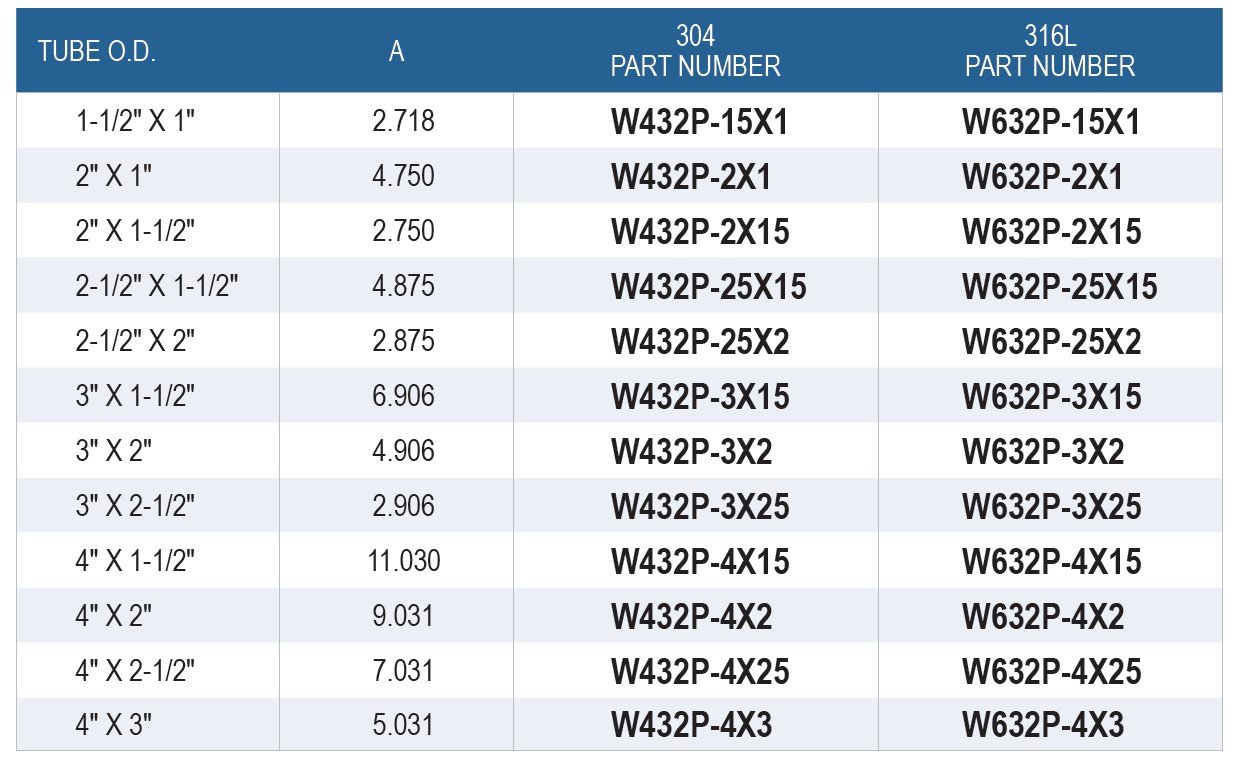The height and width of the screenshot is (761, 1241).
Task: Click the 304 PART NUMBER header
Action: [696, 51]
